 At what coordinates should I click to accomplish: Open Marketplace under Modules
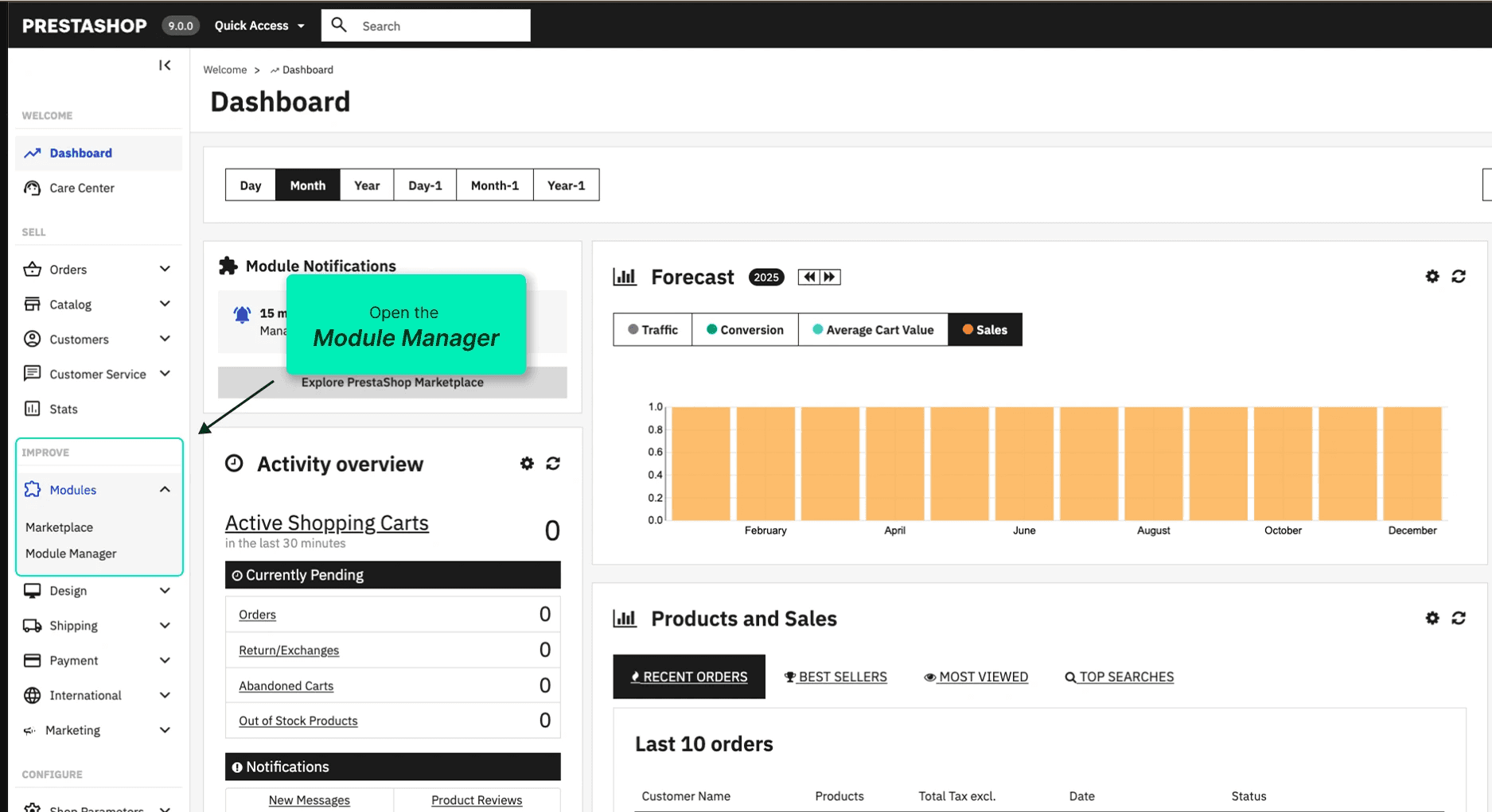click(59, 527)
